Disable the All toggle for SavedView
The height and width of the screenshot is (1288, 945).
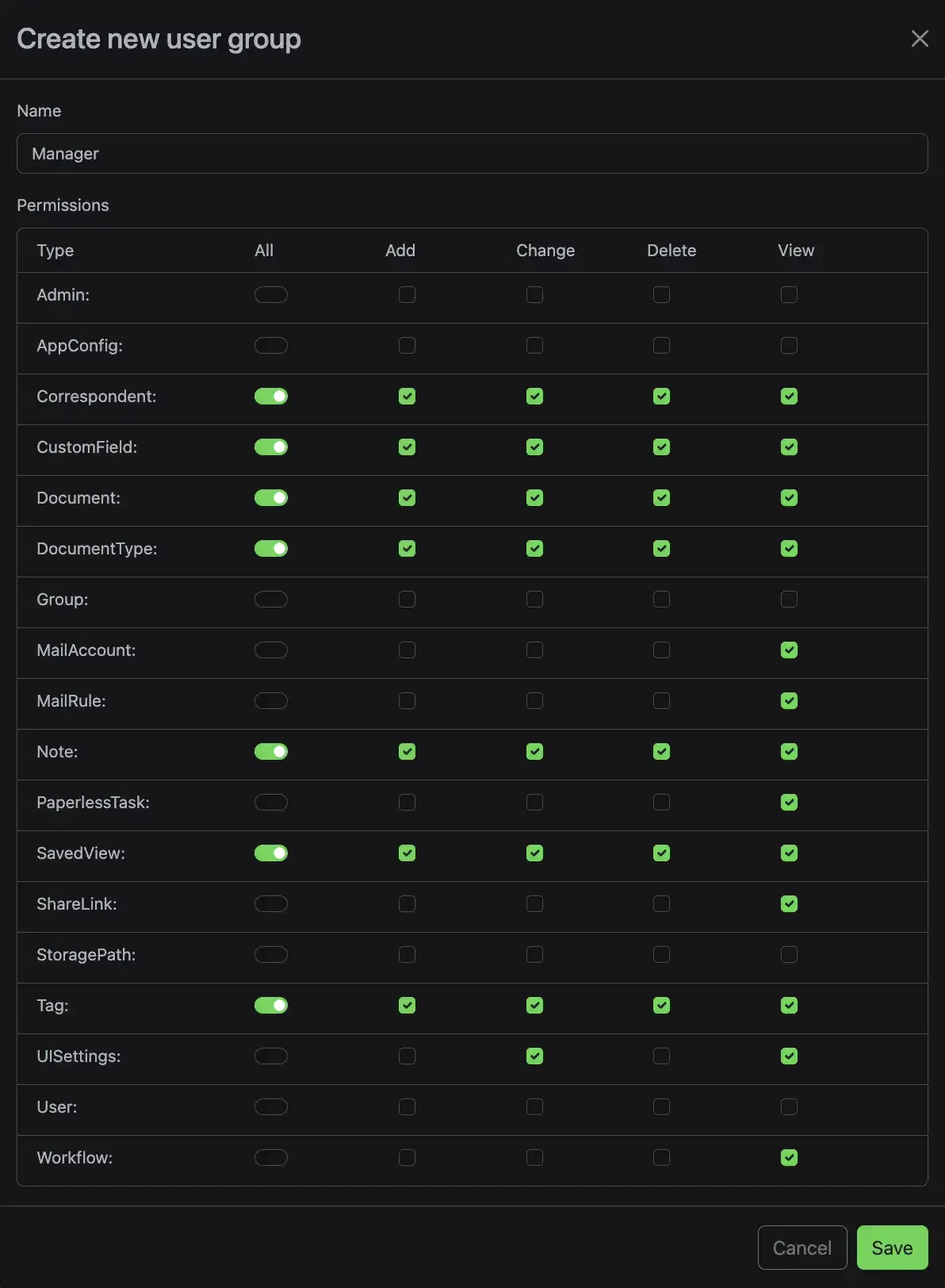[271, 853]
